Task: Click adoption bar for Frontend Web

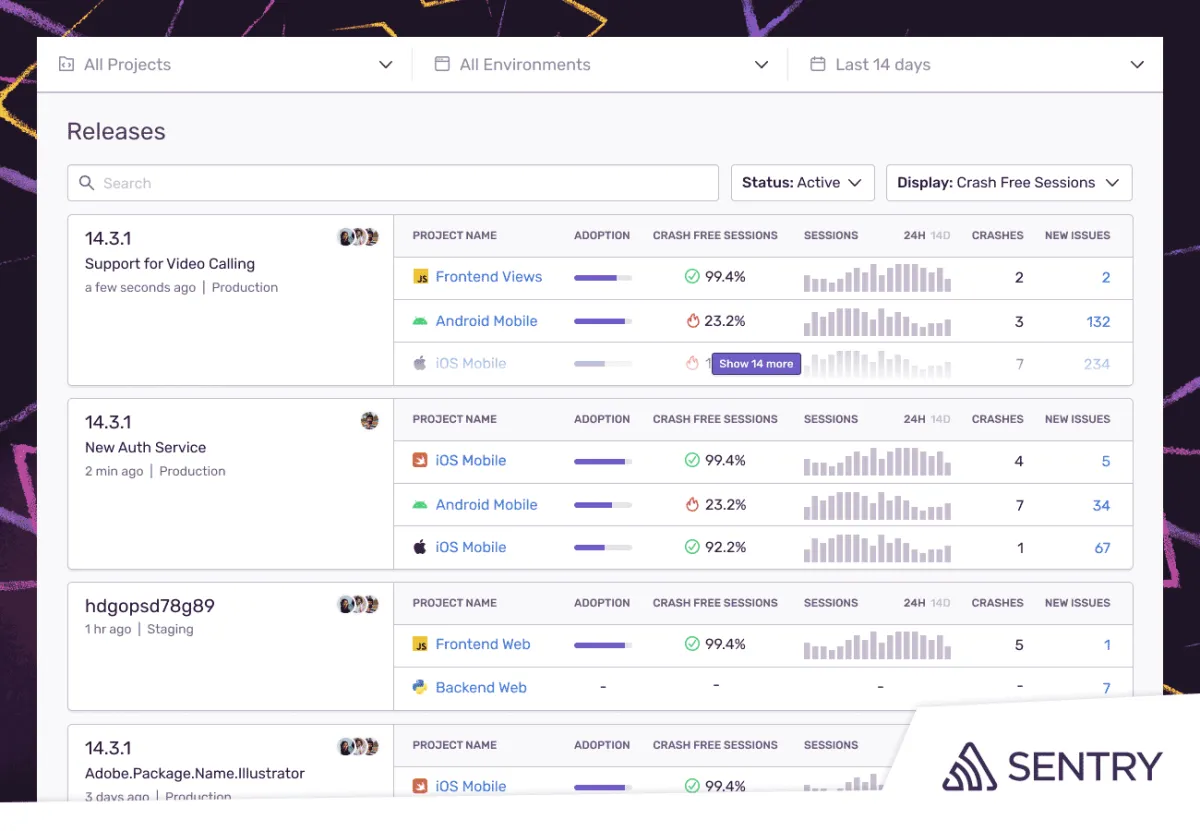Action: coord(603,645)
